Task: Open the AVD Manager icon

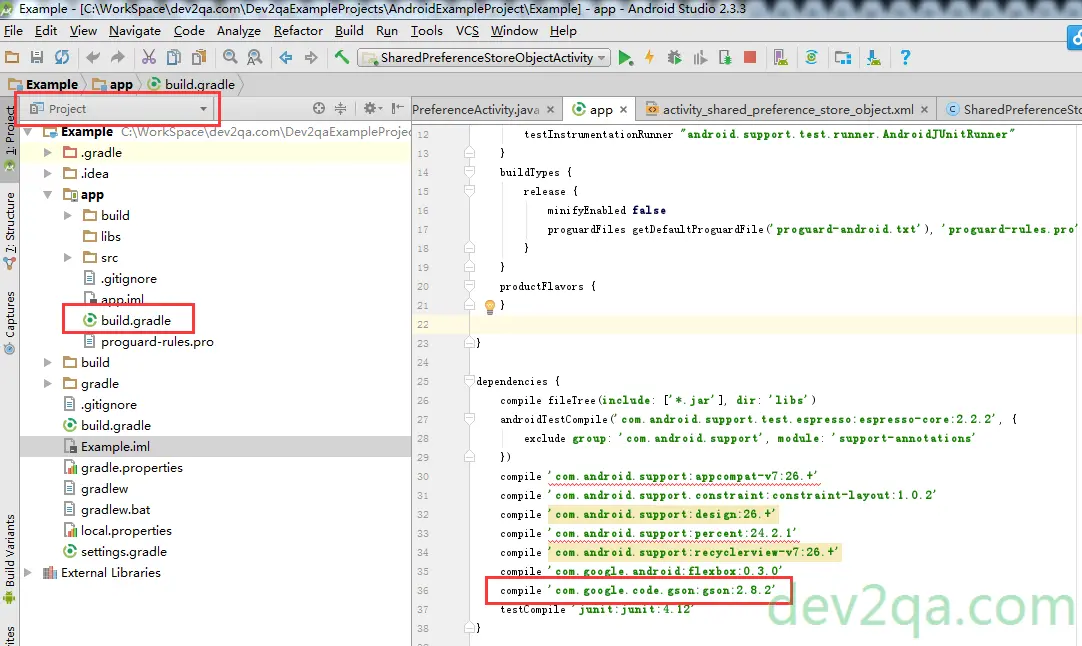Action: pos(780,57)
